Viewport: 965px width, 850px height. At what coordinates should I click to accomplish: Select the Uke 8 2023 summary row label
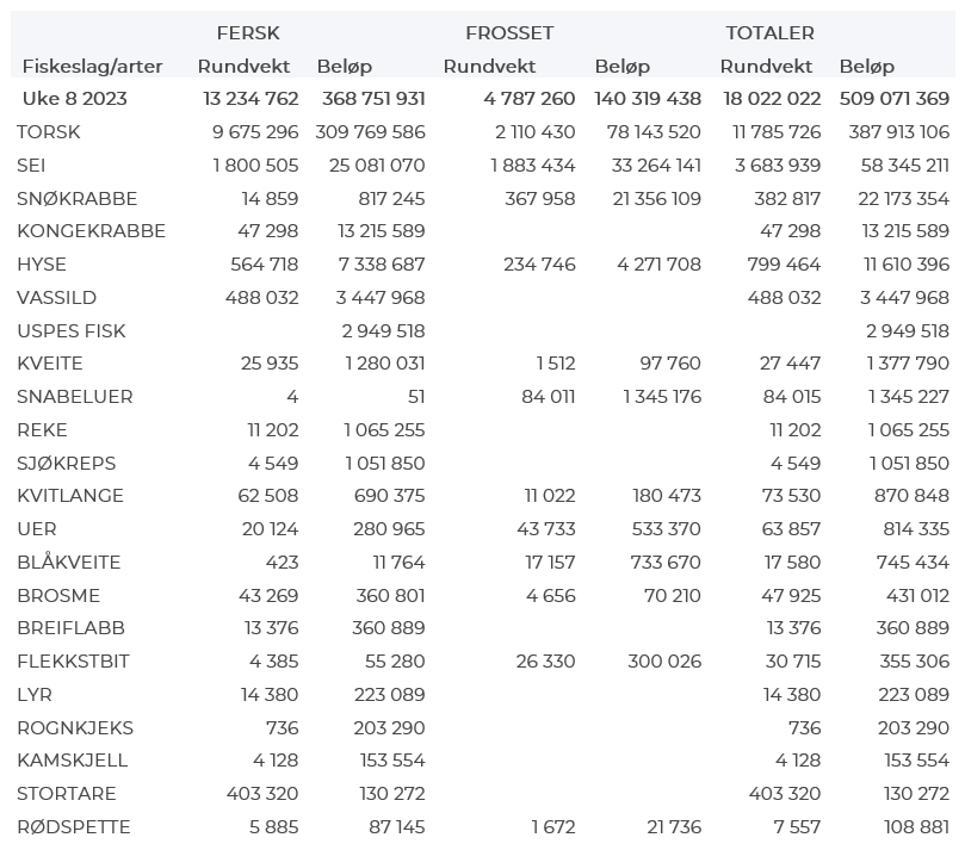75,99
